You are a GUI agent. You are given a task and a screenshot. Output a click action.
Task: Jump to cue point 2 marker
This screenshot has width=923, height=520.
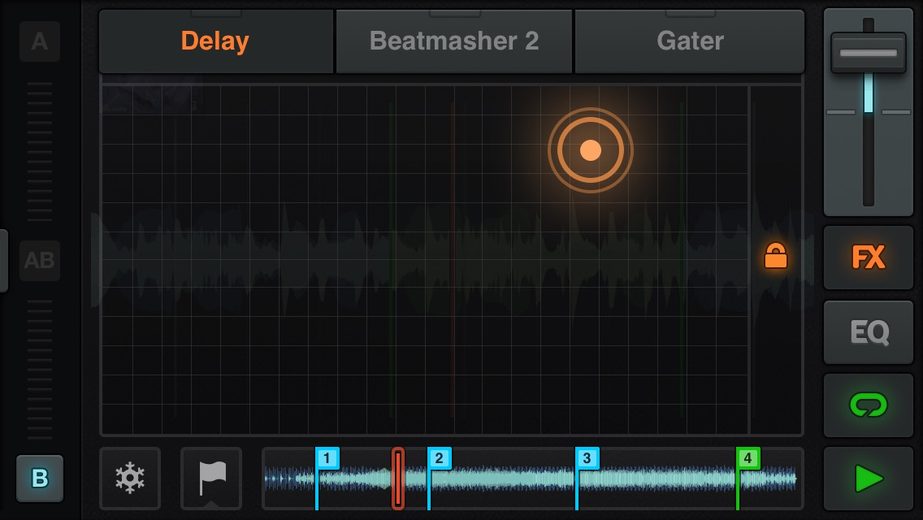(x=439, y=458)
